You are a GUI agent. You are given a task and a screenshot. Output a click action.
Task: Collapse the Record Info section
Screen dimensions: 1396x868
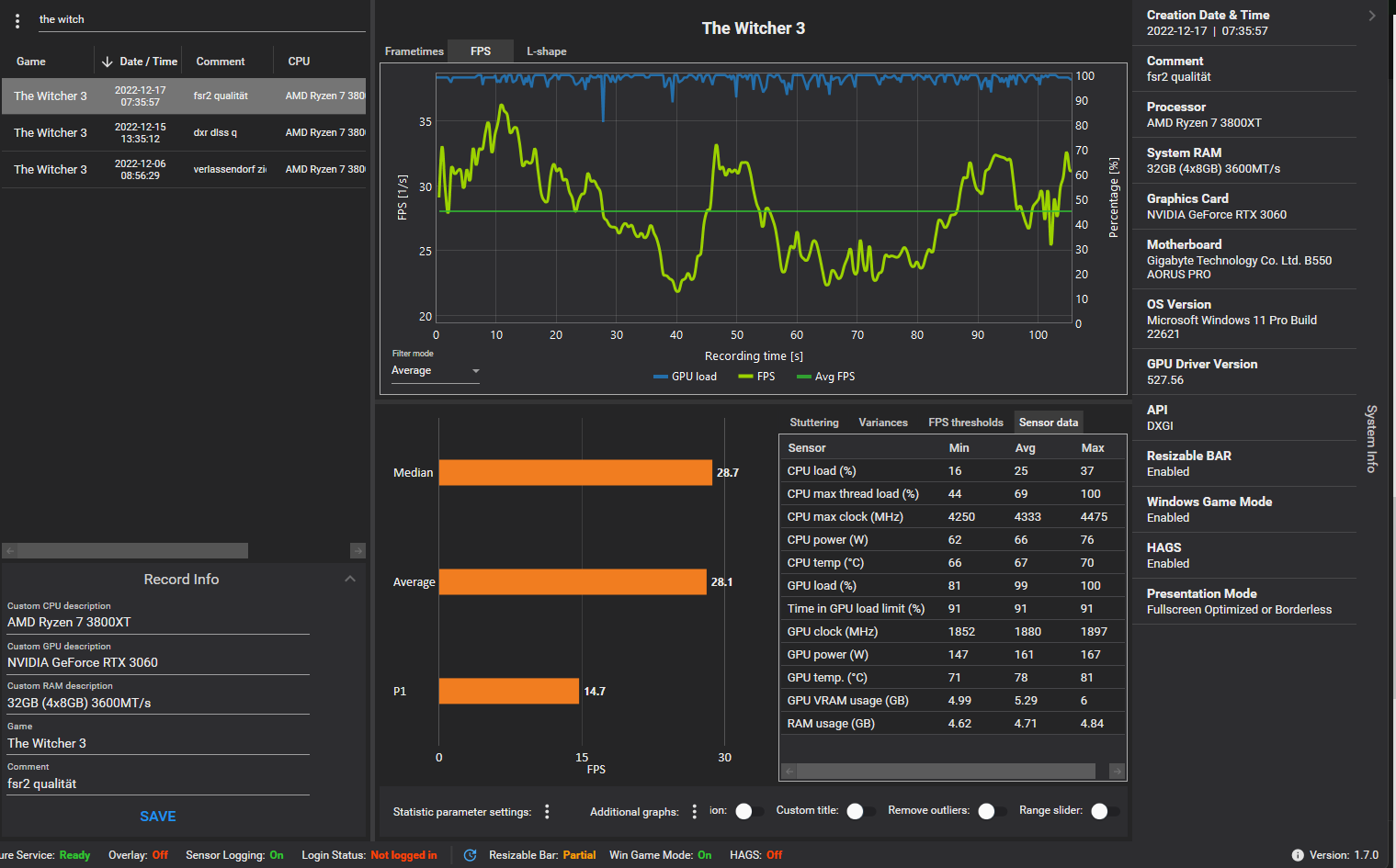350,579
